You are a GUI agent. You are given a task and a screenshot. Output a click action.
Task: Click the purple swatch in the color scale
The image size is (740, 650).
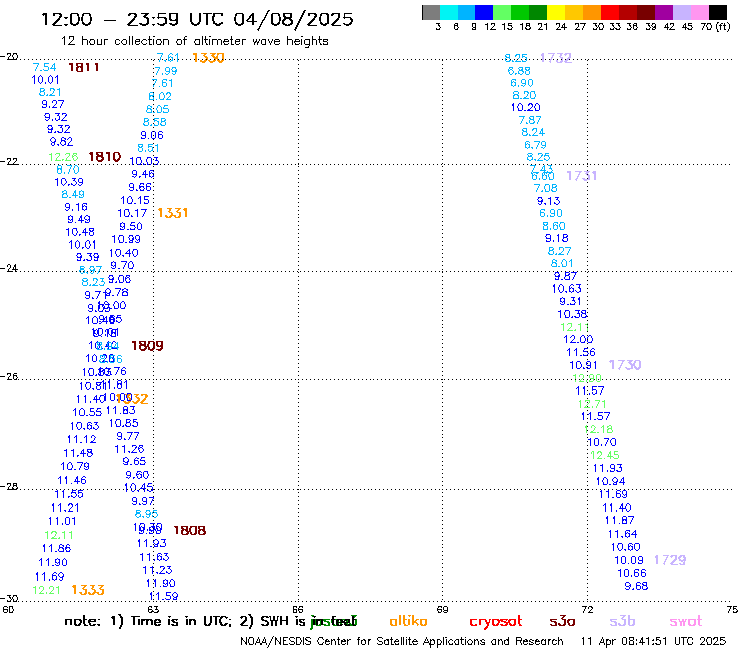[x=664, y=12]
